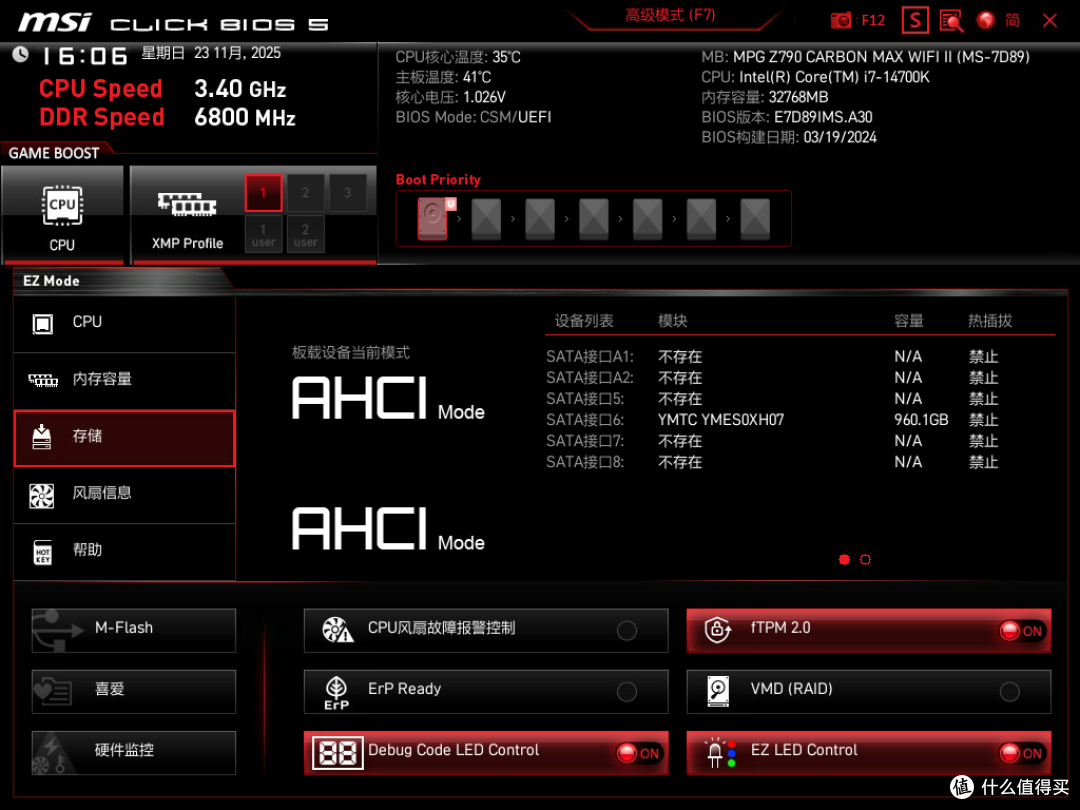Select the 存储 storage tab
1080x810 pixels.
[125, 438]
